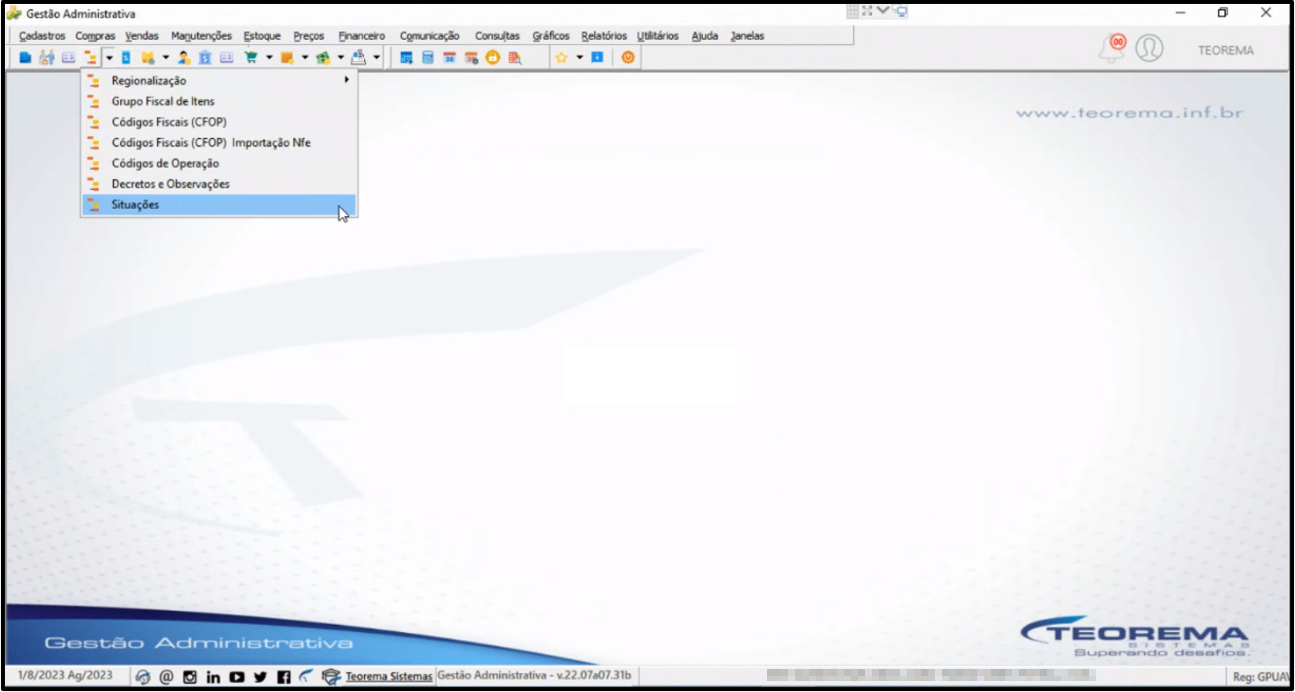1295x692 pixels.
Task: Expand the favorites star dropdown arrow
Action: [x=580, y=58]
